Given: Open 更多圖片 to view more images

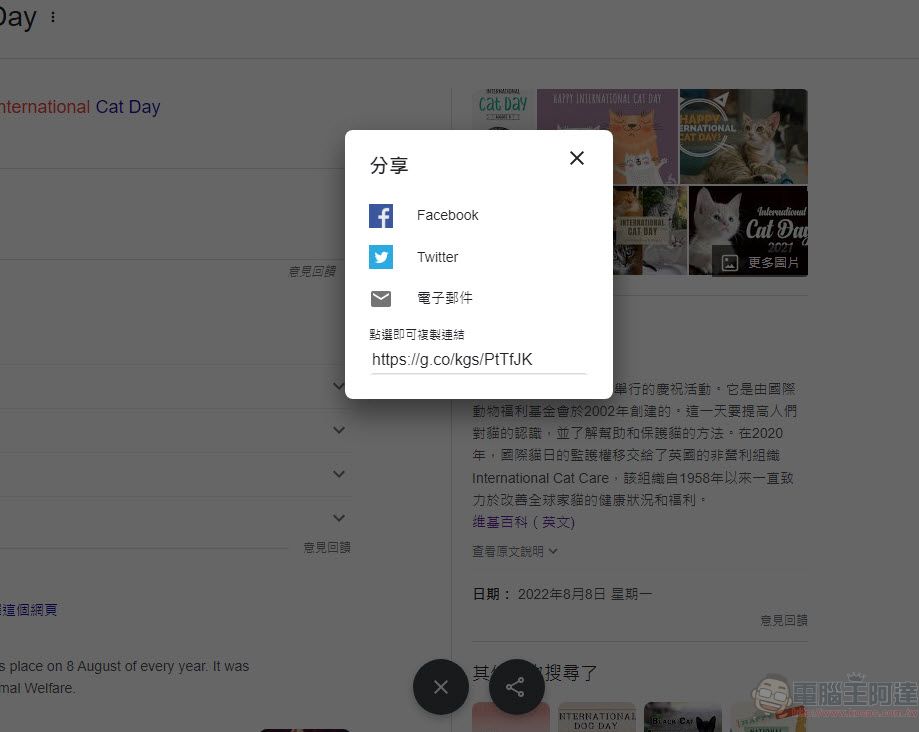Looking at the screenshot, I should tap(761, 262).
